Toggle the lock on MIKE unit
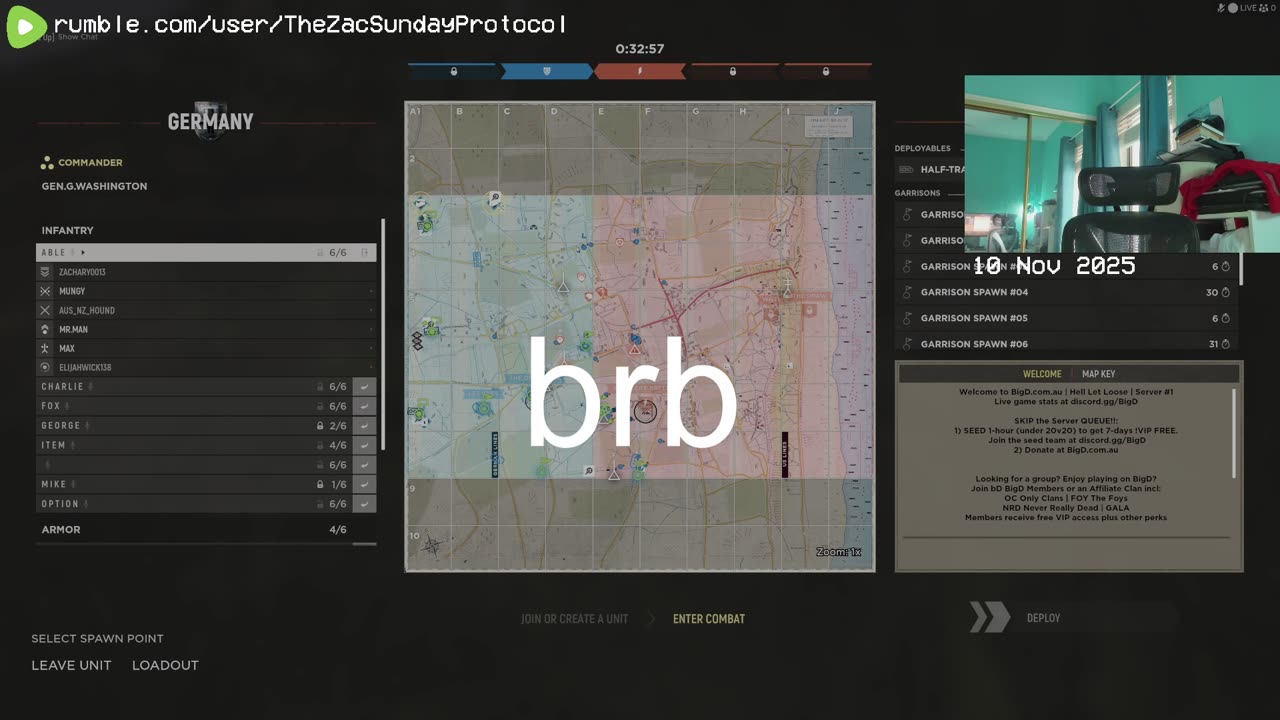The height and width of the screenshot is (720, 1280). click(x=320, y=484)
